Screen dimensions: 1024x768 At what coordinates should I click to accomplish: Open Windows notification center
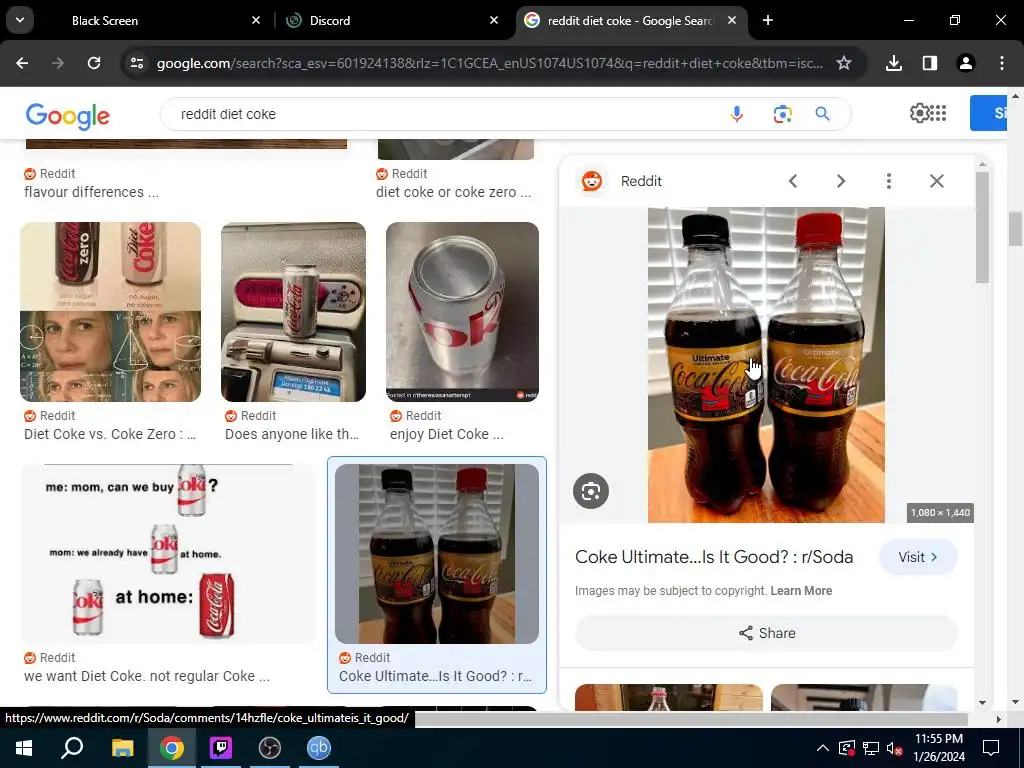[x=991, y=748]
